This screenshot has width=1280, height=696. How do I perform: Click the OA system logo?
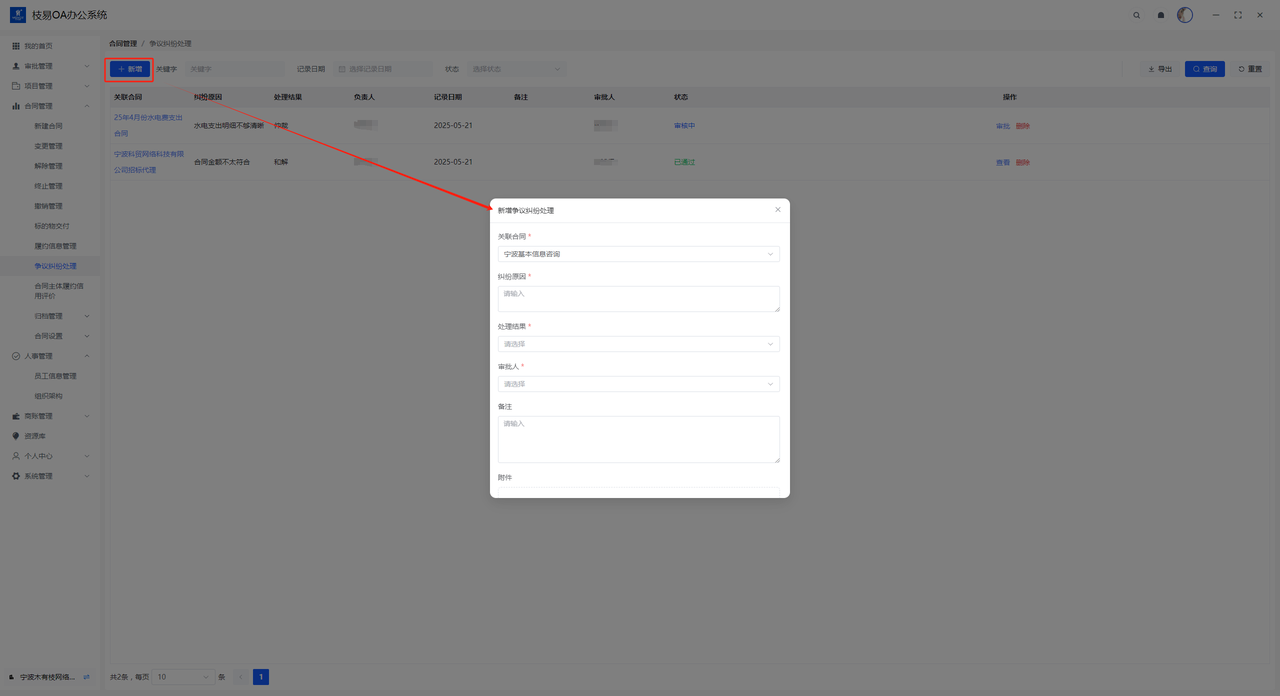tap(18, 15)
